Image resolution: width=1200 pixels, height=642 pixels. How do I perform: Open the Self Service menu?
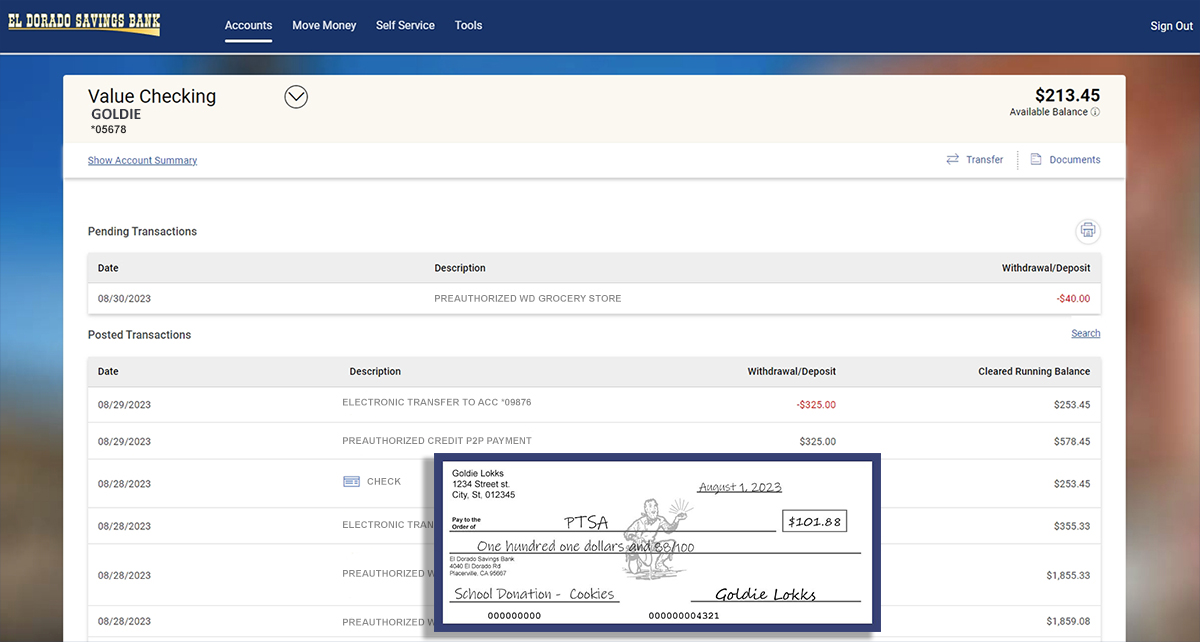click(x=405, y=25)
